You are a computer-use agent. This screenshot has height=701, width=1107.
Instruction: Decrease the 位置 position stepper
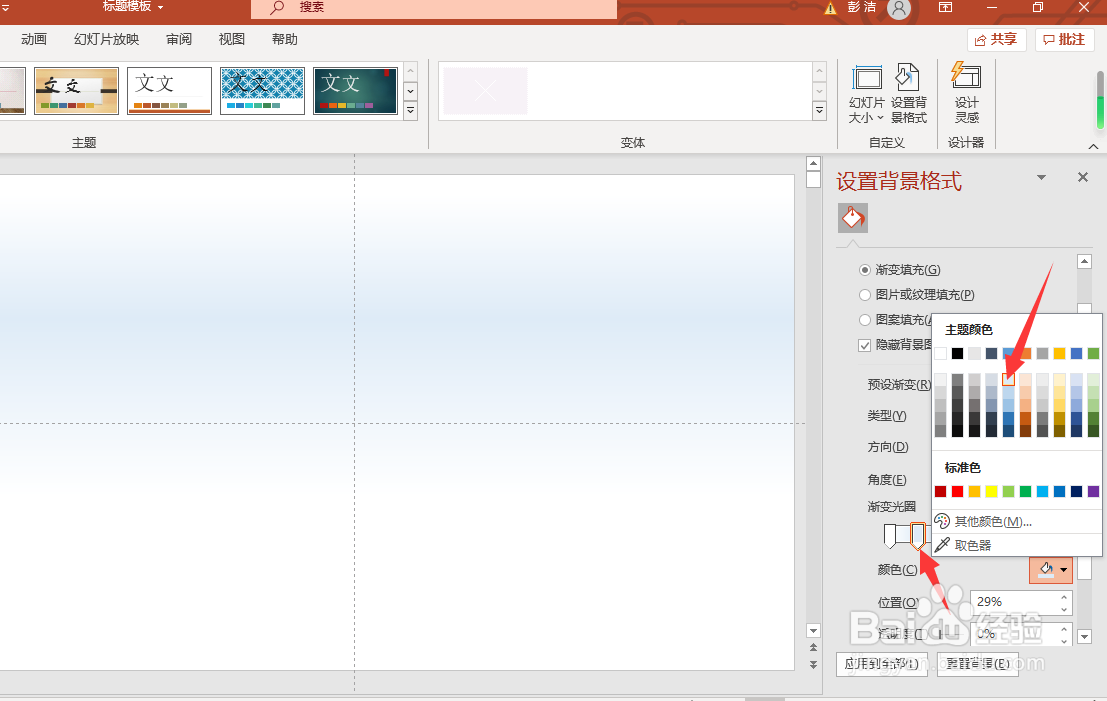click(1064, 609)
